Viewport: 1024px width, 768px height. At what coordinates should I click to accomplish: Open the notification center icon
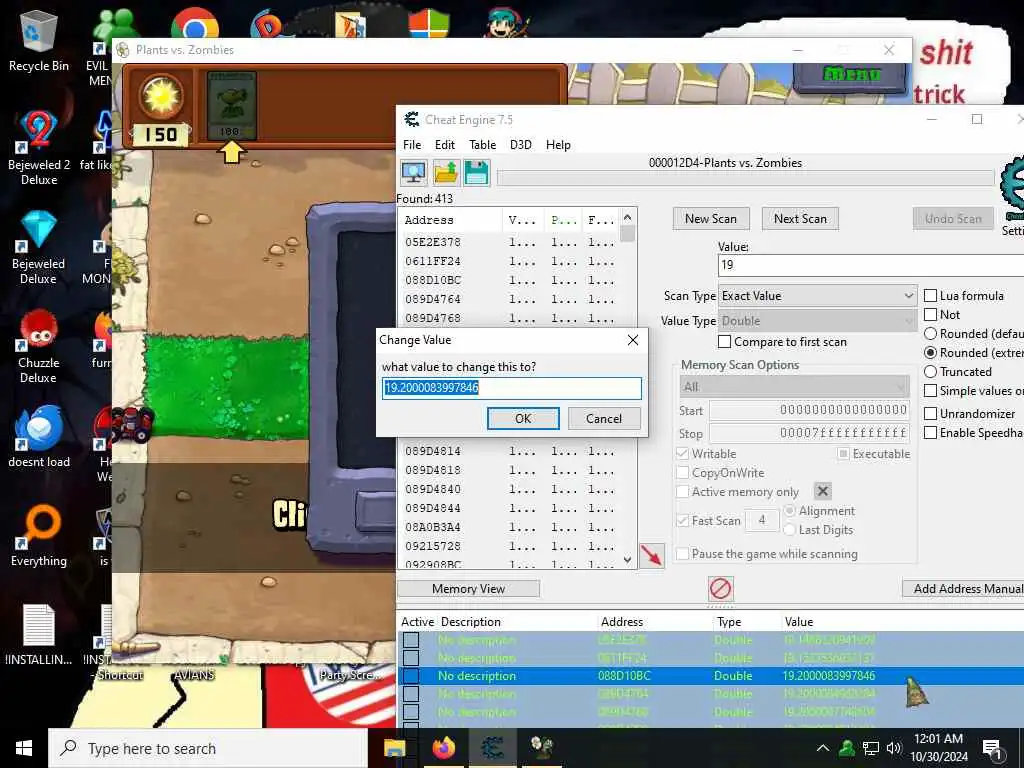coord(993,749)
